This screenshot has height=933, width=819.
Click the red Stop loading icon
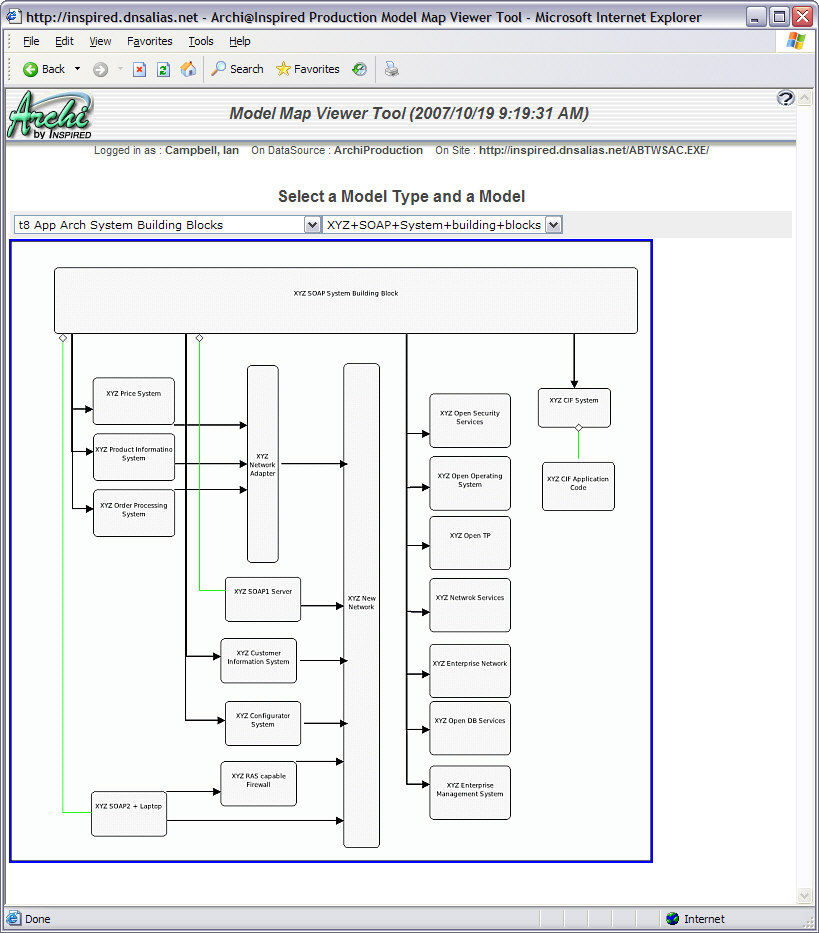[138, 69]
